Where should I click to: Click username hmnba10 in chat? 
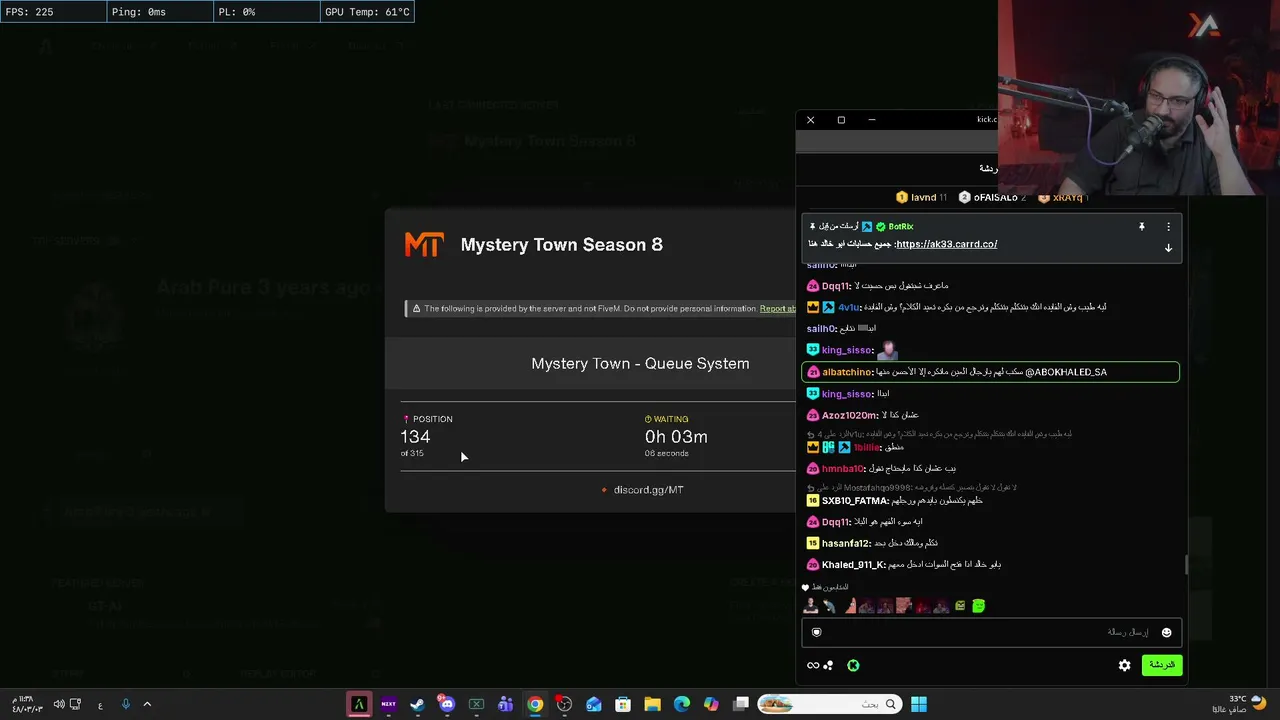pos(843,469)
